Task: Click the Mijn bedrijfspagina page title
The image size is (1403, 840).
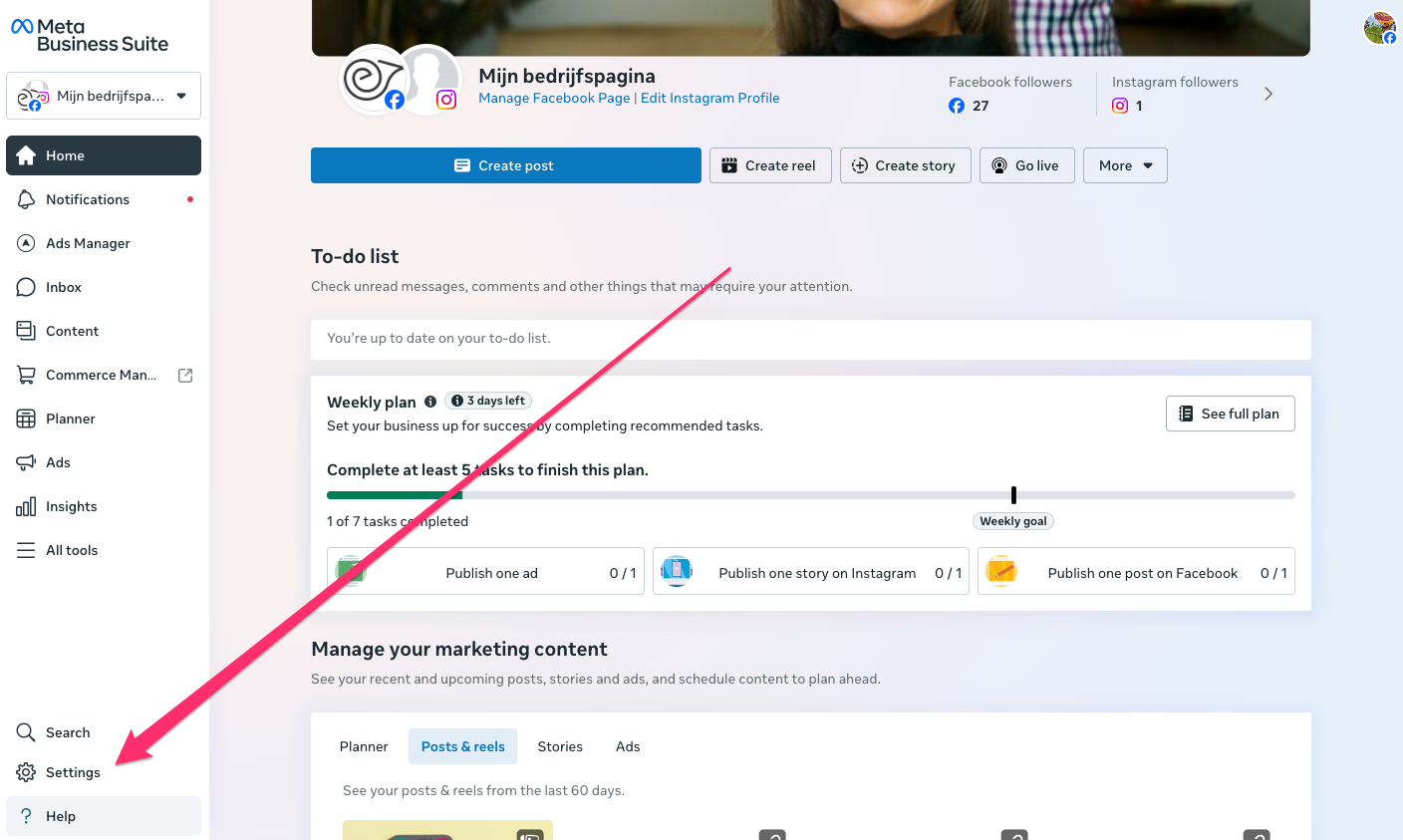Action: 567,76
